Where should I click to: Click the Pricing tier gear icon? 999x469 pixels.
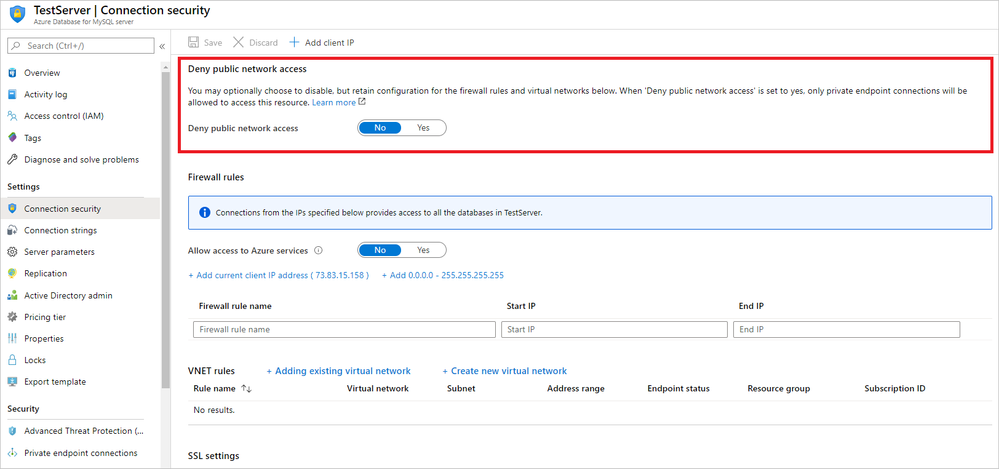tap(11, 317)
